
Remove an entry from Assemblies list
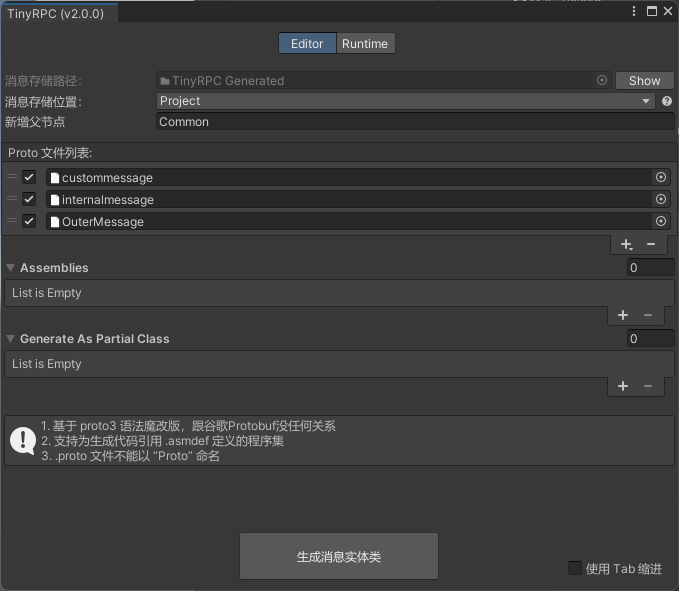click(648, 315)
